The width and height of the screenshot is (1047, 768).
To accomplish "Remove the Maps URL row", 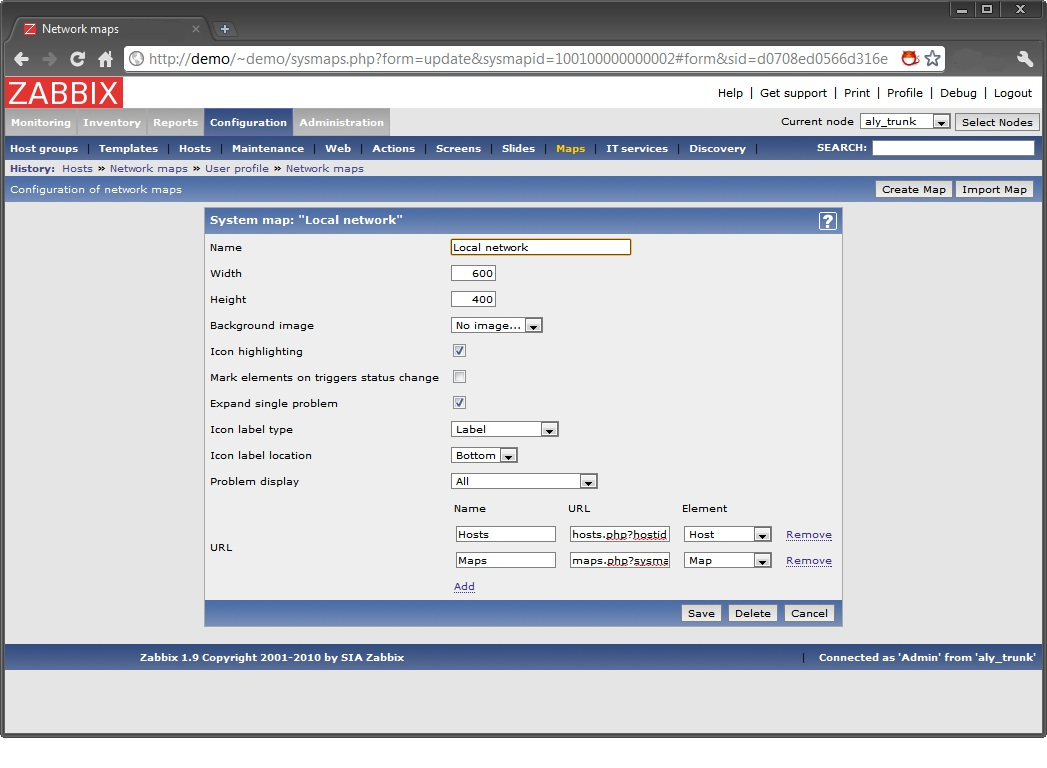I will pos(809,560).
